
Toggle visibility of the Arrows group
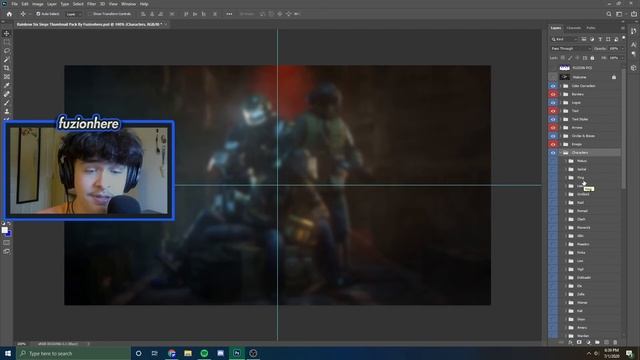pyautogui.click(x=553, y=127)
